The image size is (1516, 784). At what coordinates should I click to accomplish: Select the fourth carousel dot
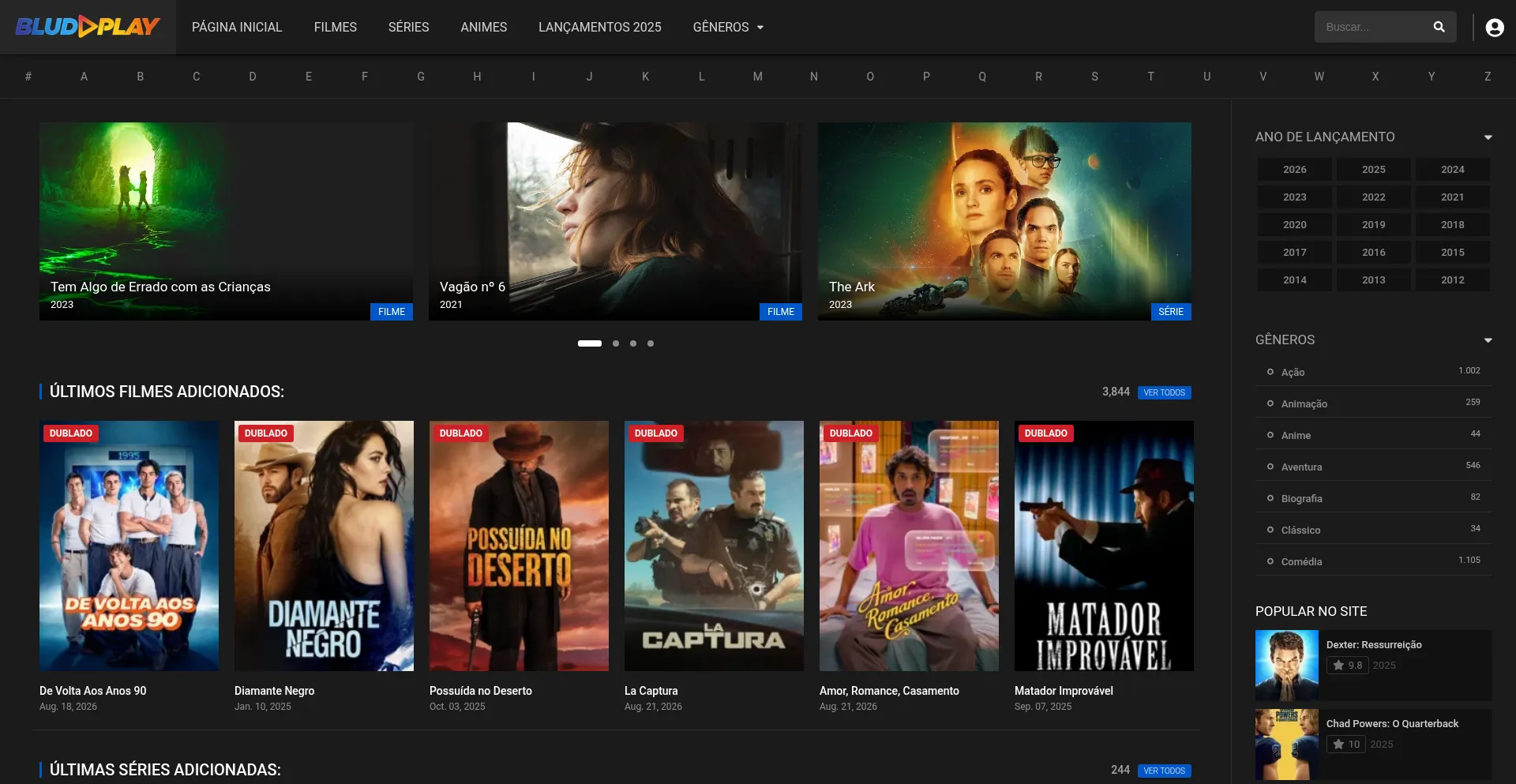(651, 343)
